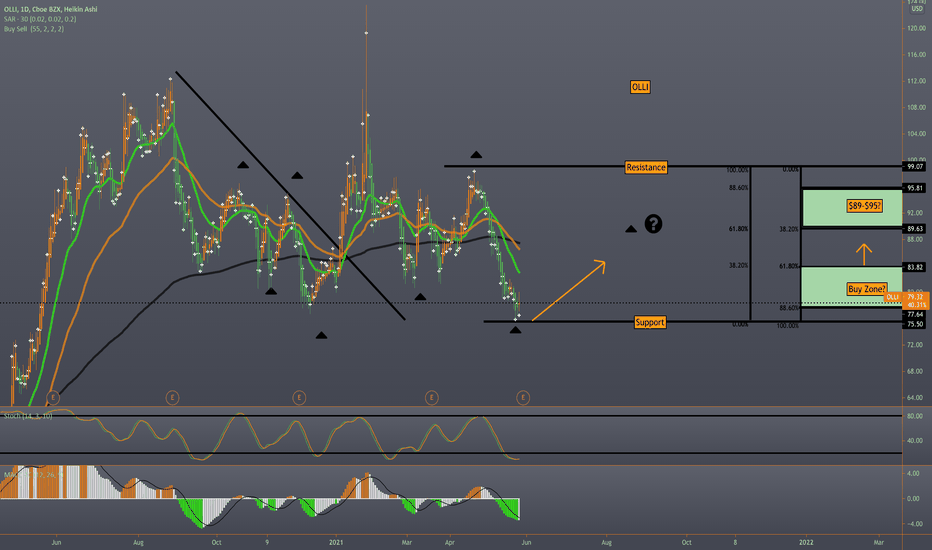Select the orange OLLI ticker label
The height and width of the screenshot is (550, 932).
click(x=640, y=87)
